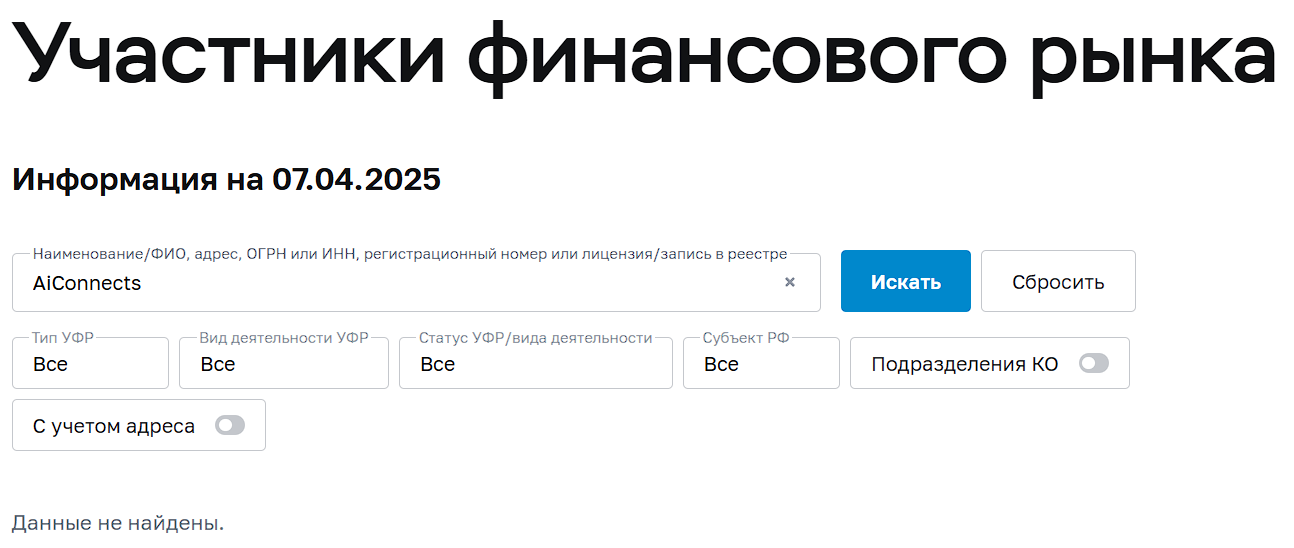Click the С учетом адреса label text

114,426
